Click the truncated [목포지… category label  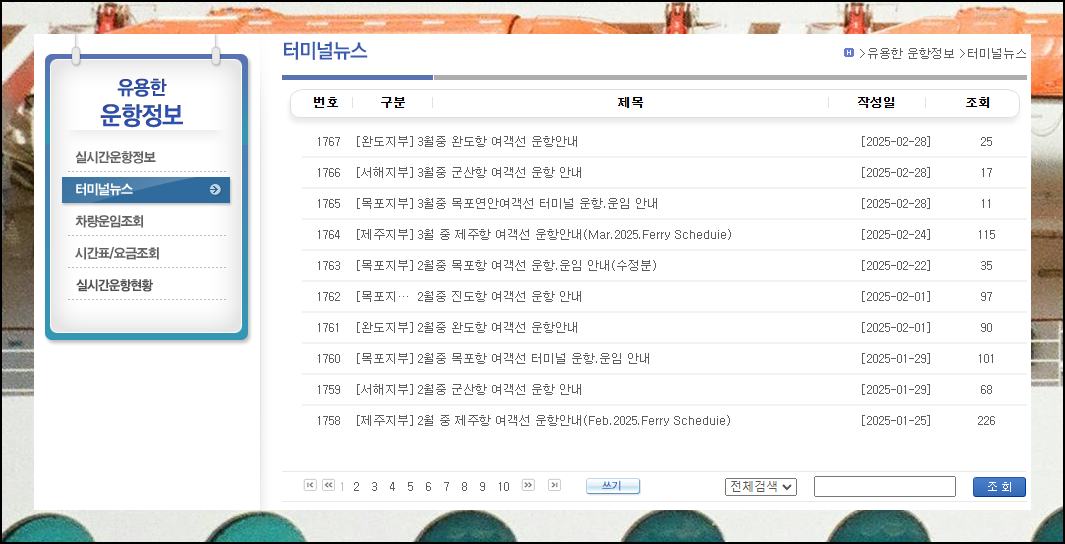click(x=382, y=297)
